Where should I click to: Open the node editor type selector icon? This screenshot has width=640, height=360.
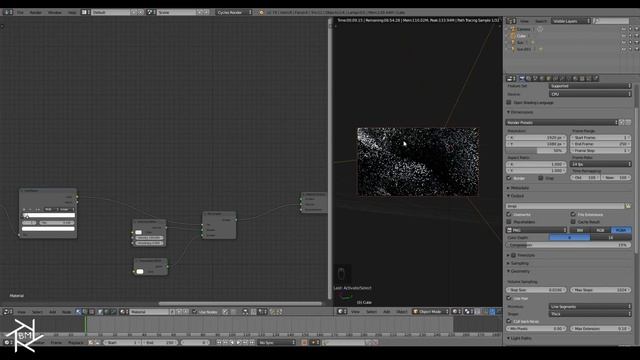(8, 312)
